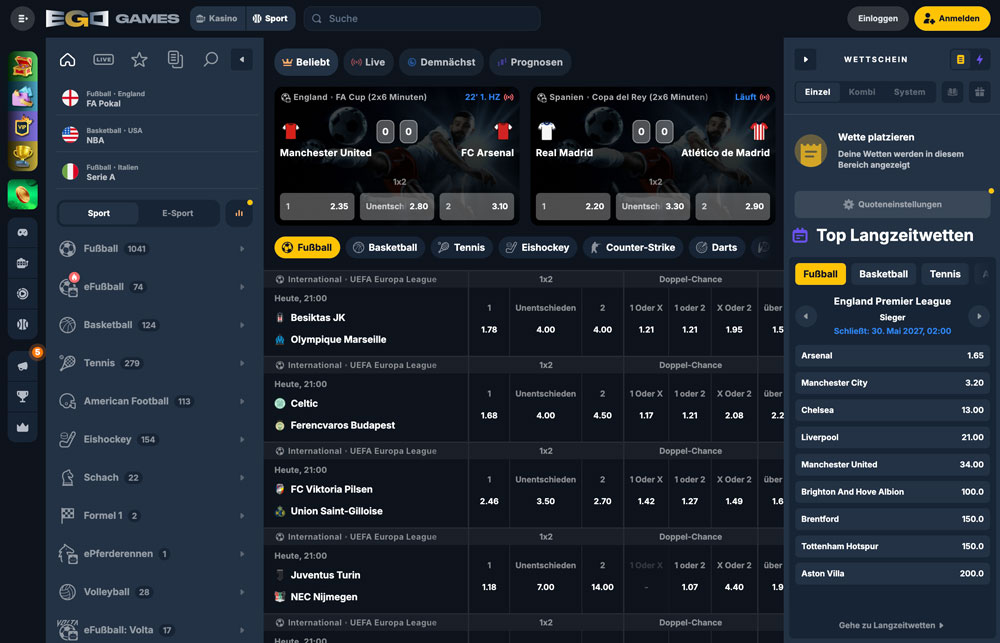This screenshot has width=1000, height=643.
Task: Open the crown icon in left rail
Action: pos(22,427)
